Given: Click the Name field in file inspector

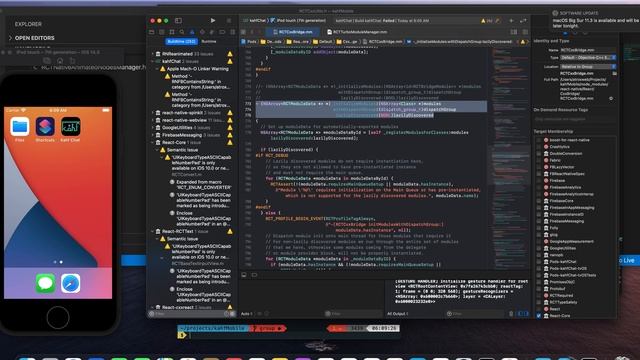Looking at the screenshot, I should coord(588,50).
